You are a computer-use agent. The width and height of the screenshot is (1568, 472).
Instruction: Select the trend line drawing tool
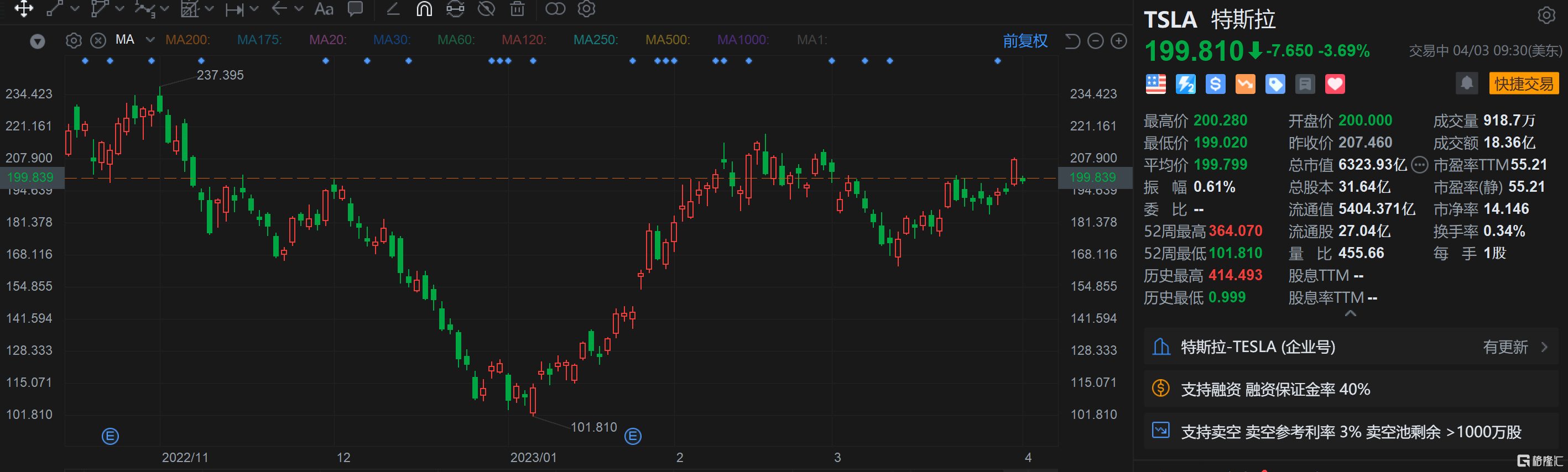coord(55,8)
